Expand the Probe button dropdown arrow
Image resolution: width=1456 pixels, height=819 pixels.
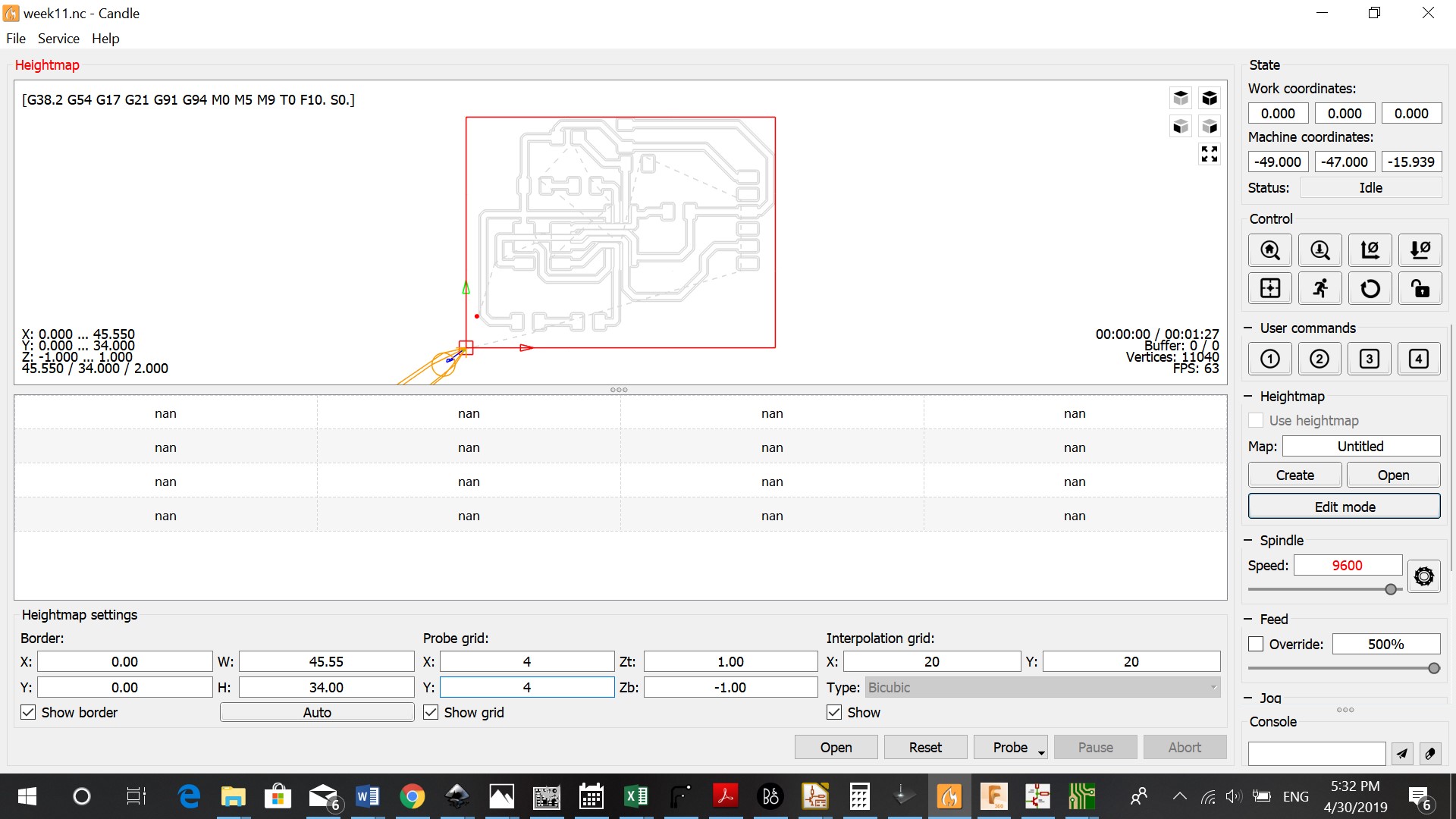(1042, 751)
